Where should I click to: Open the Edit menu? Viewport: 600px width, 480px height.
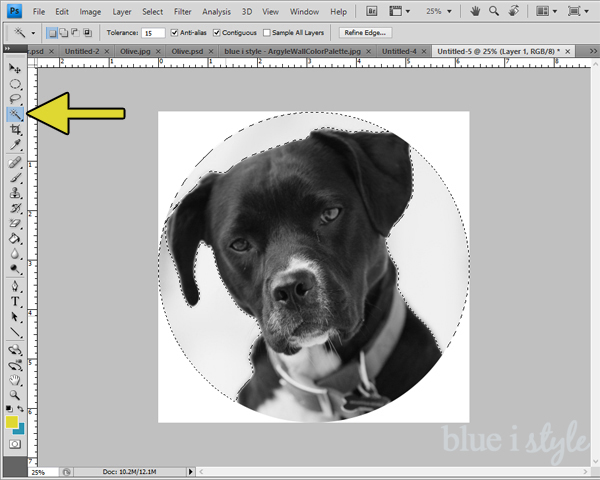point(62,12)
